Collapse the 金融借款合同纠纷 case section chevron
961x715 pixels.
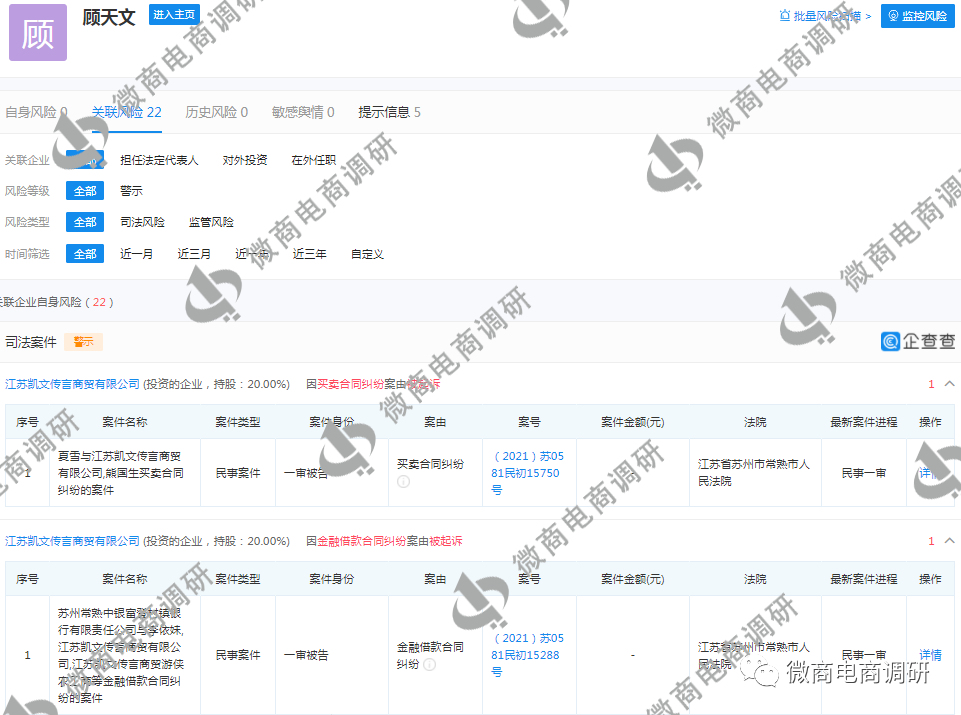[x=949, y=541]
